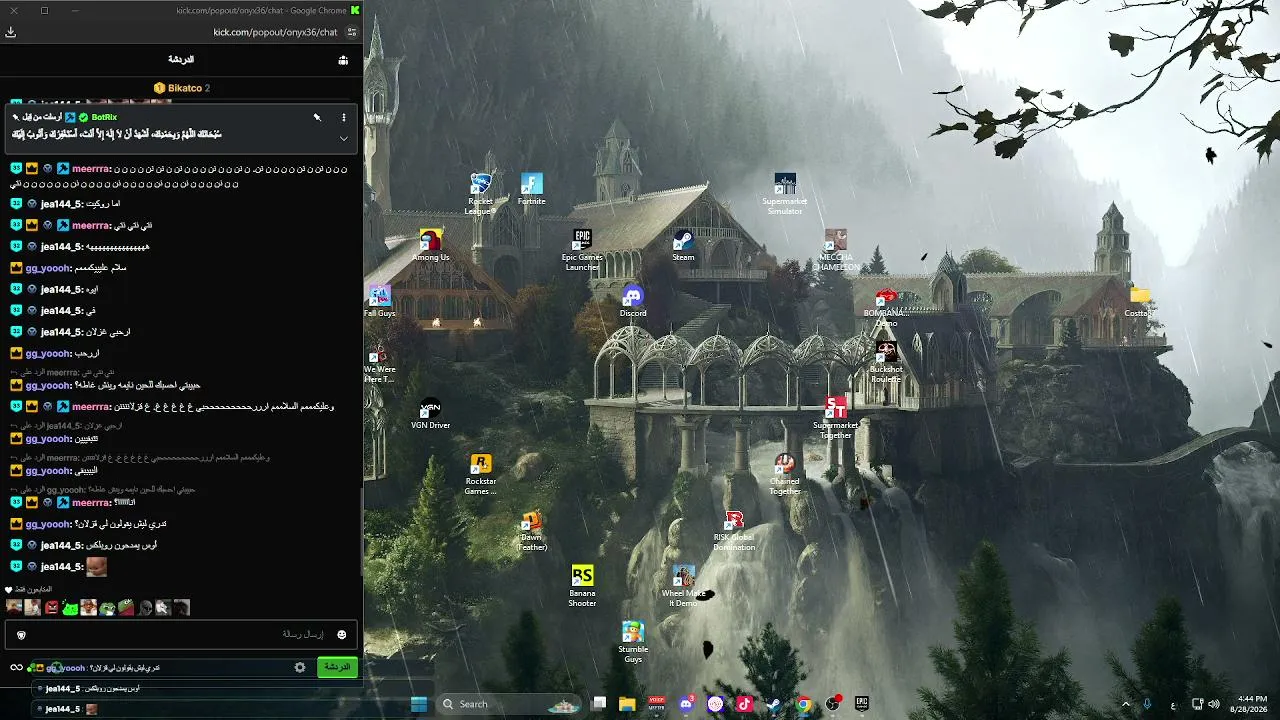Click the Bikatco leaderboard entry

182,88
